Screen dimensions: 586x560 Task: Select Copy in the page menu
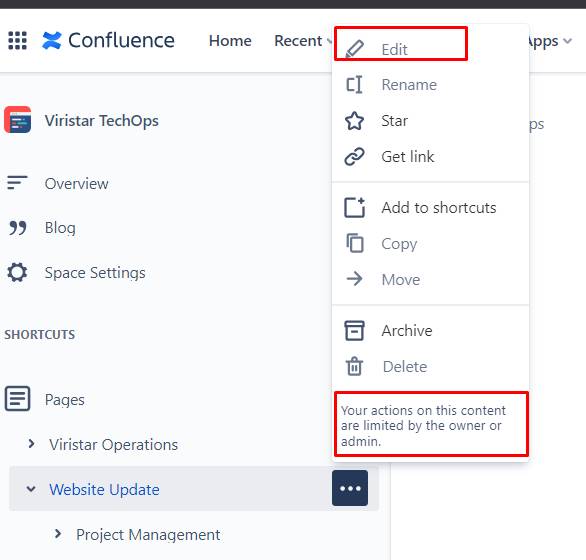click(x=431, y=243)
